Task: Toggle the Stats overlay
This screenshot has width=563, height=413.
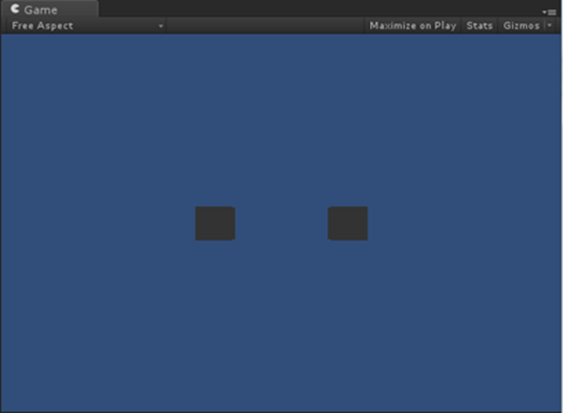Action: click(479, 26)
